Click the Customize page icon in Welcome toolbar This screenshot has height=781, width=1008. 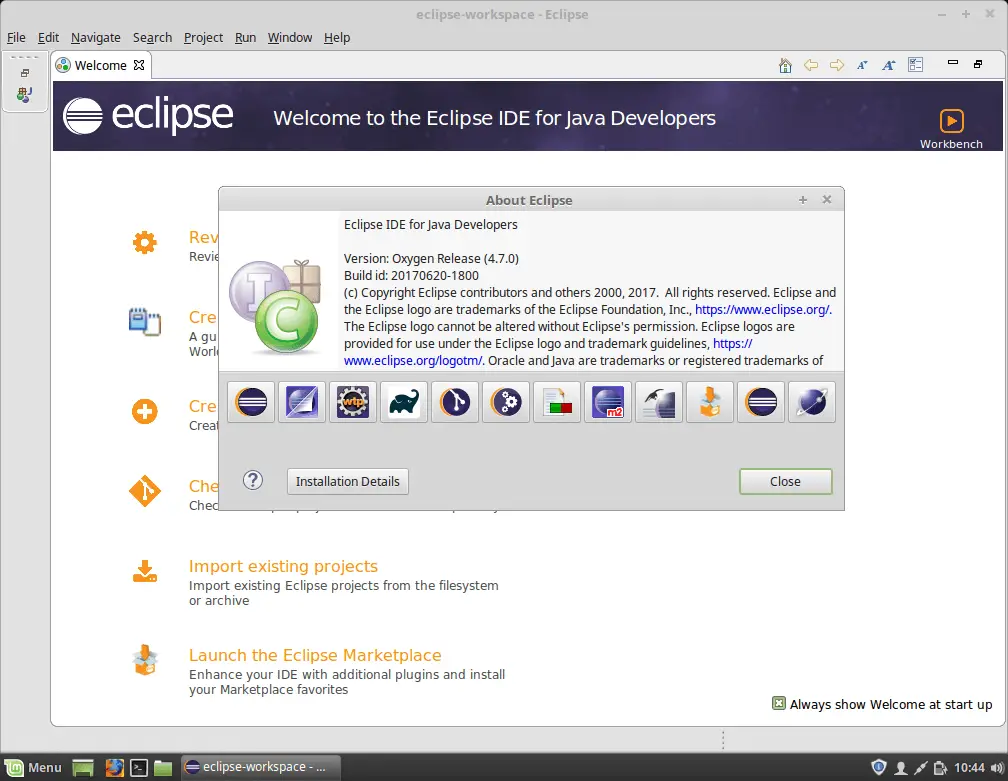915,64
